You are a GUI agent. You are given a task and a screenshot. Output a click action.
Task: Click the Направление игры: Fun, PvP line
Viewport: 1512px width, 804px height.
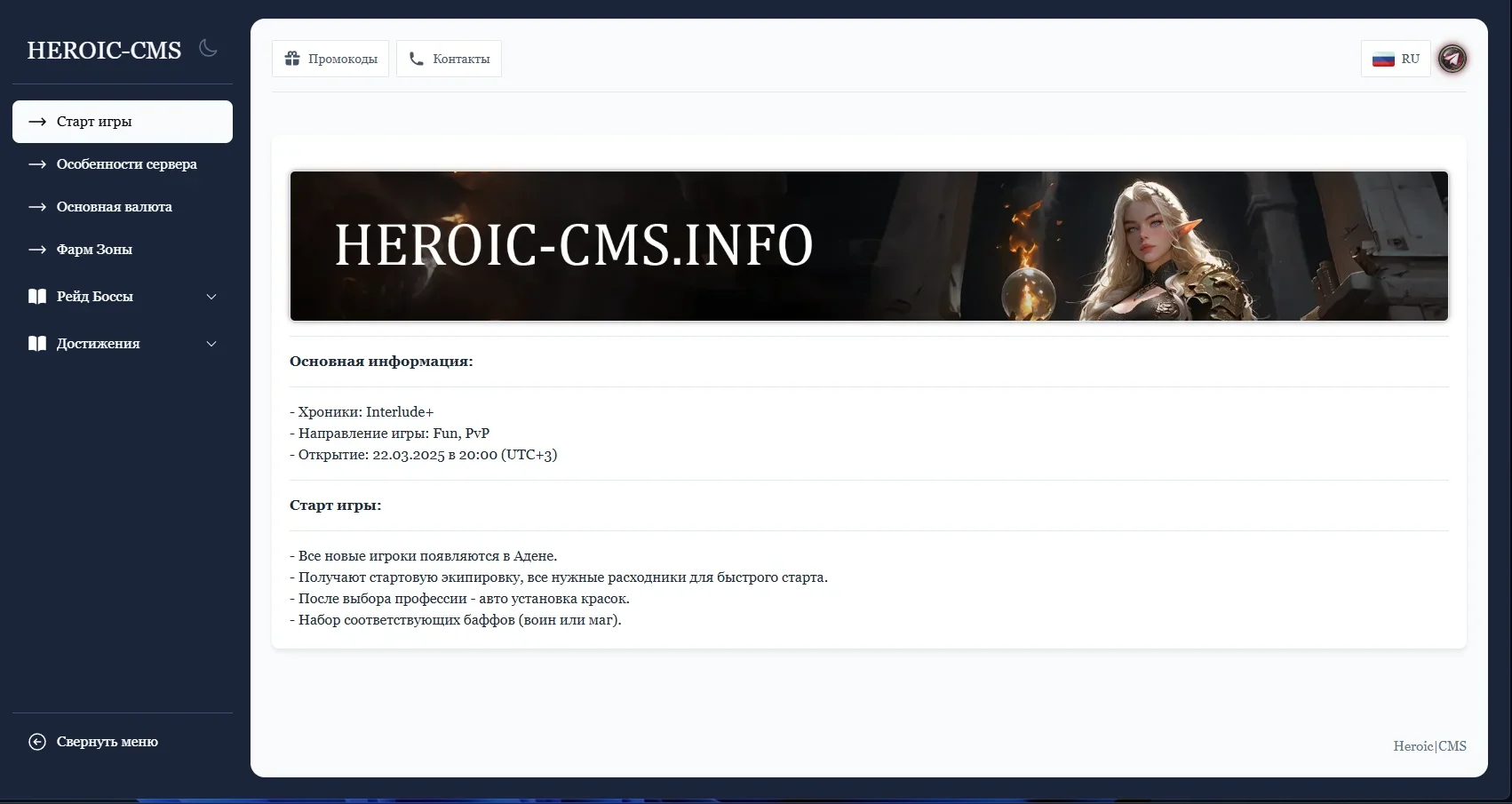click(389, 434)
